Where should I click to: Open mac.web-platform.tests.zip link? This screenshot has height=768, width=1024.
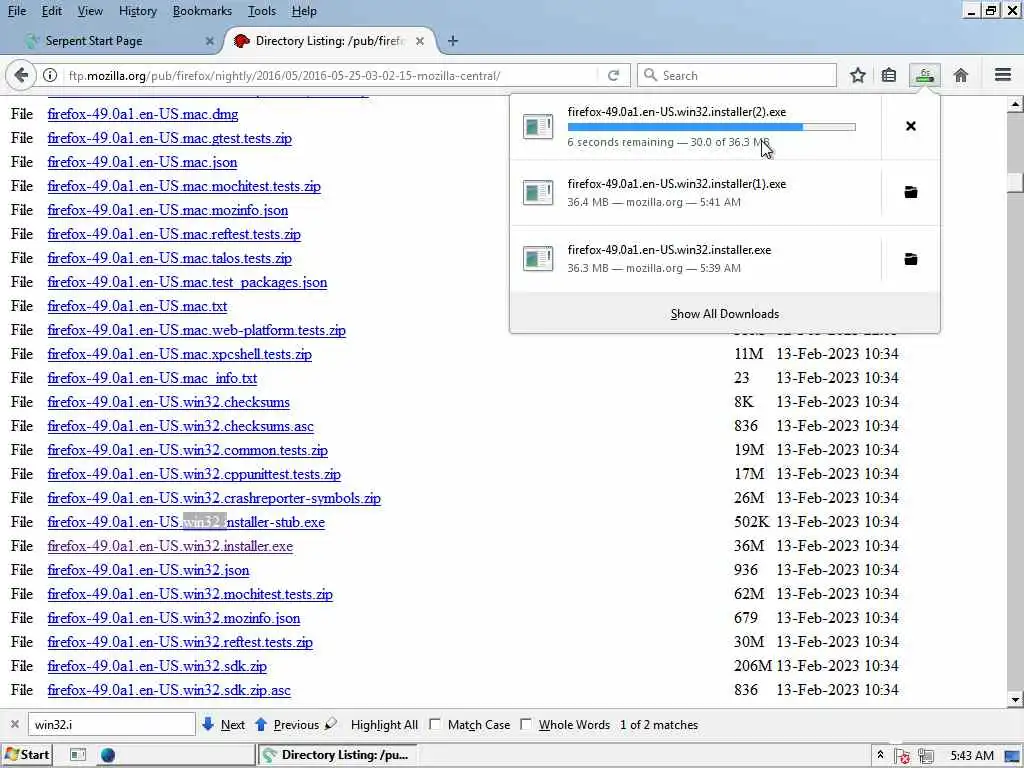(197, 330)
